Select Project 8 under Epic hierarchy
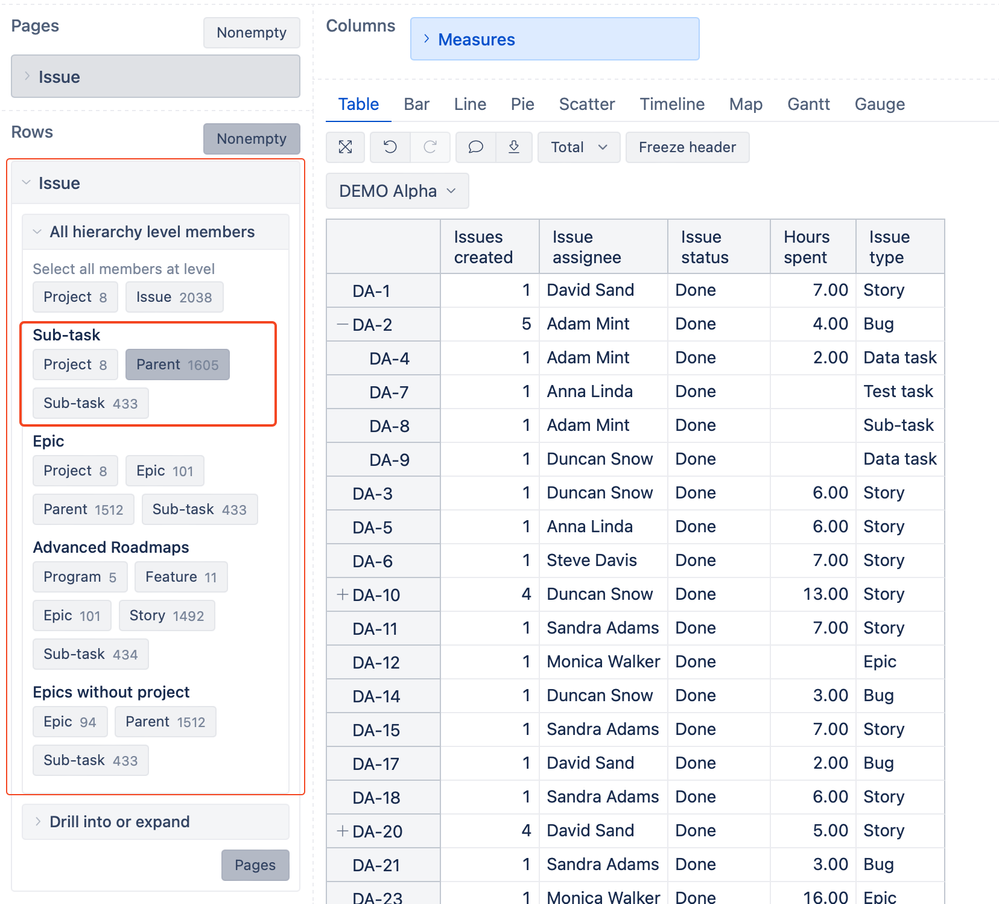The height and width of the screenshot is (904, 999). (75, 471)
